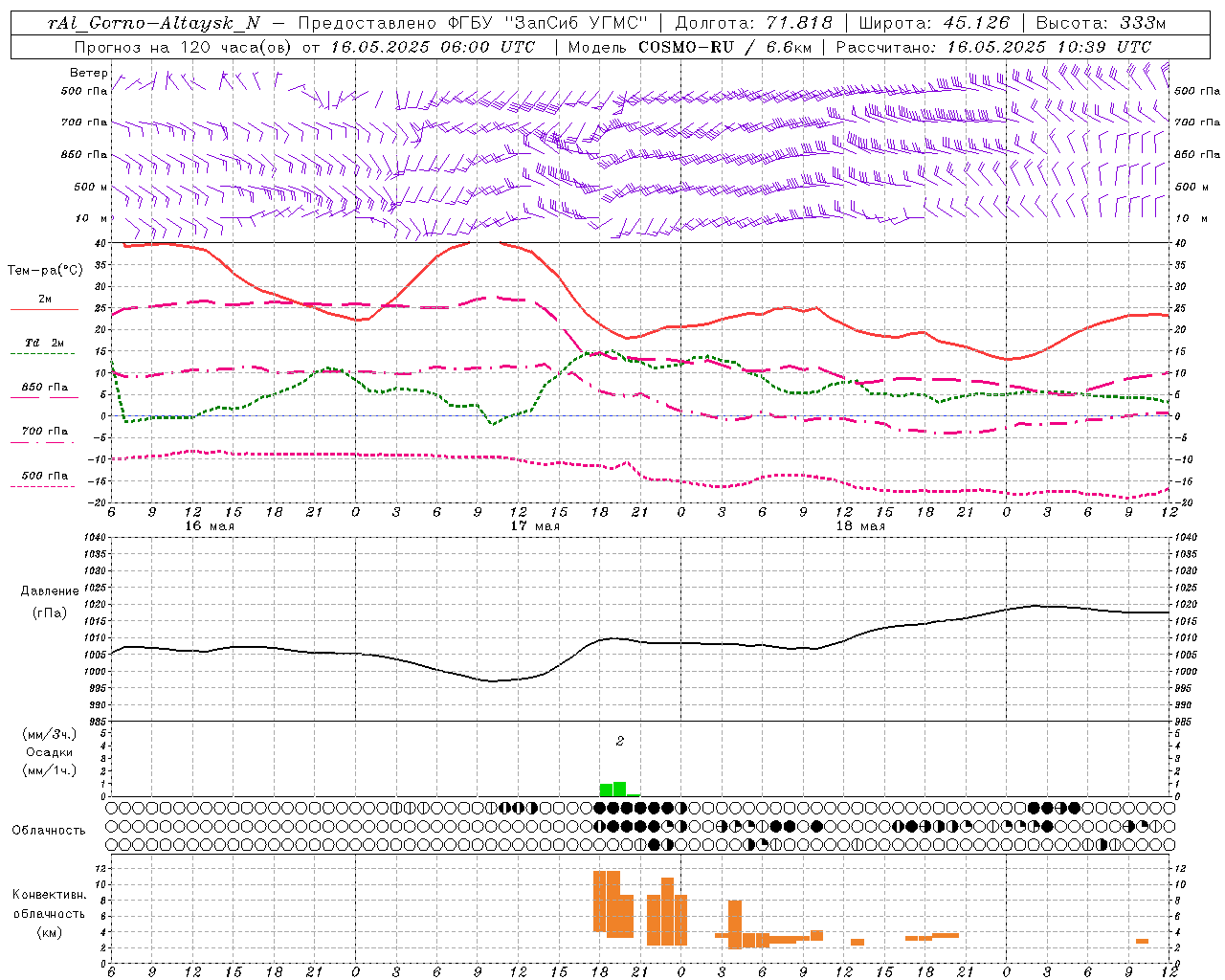Viewport: 1225px width, 980px height.
Task: Click the 995 value on right pressure axis
Action: coord(1183,688)
